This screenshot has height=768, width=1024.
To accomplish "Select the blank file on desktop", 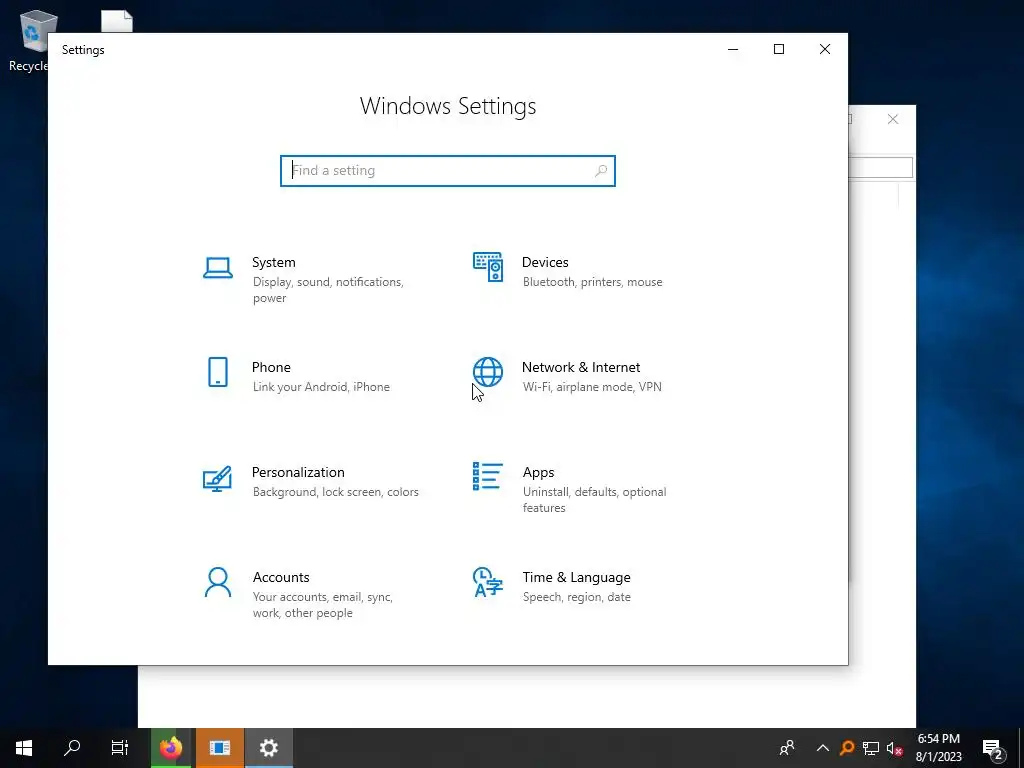I will (117, 22).
